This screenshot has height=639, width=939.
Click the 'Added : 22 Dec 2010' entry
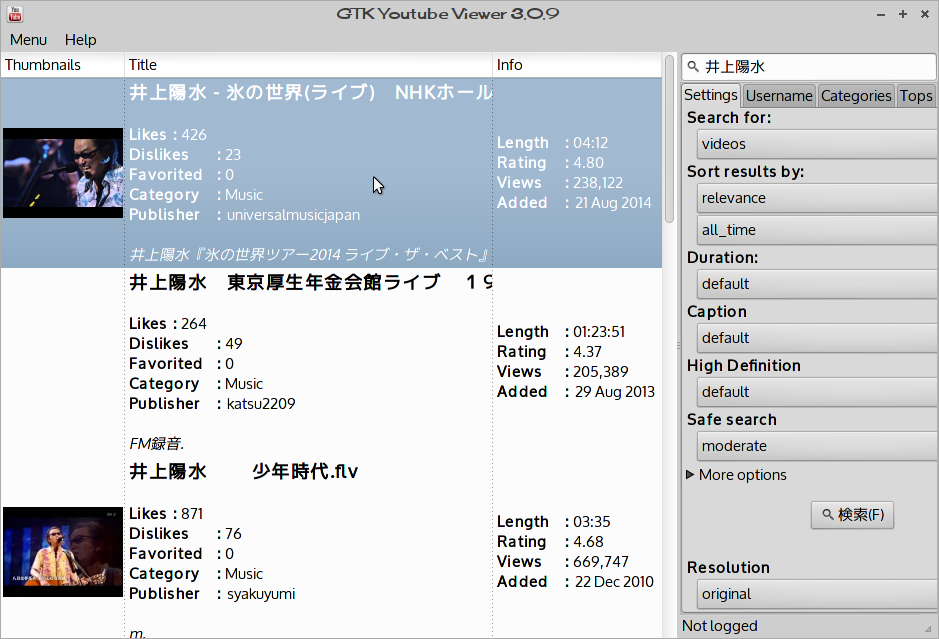575,582
